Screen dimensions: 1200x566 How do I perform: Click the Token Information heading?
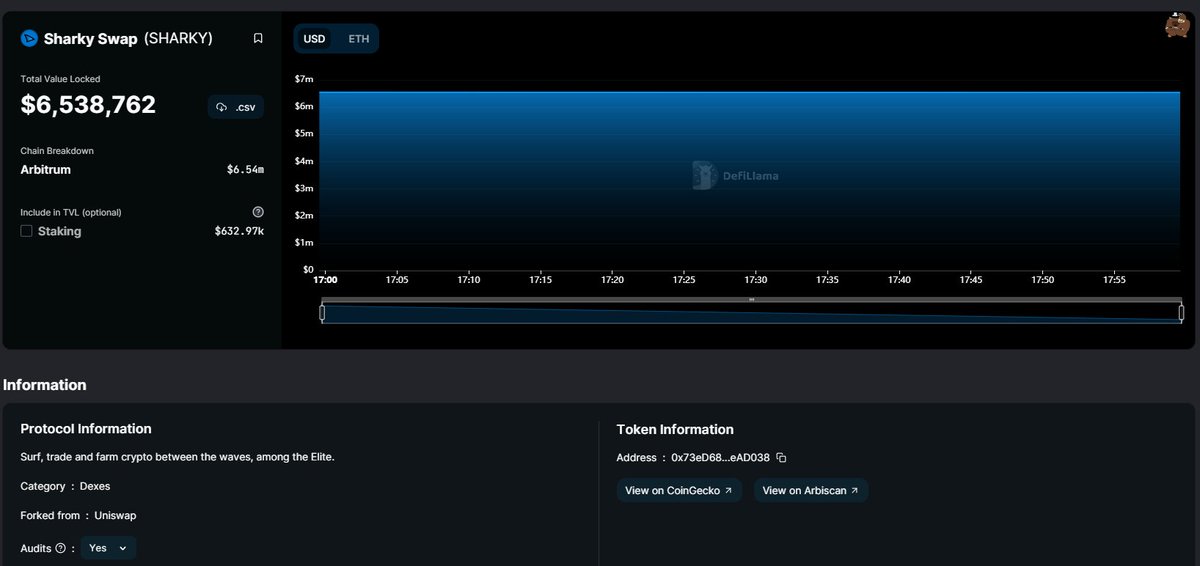point(675,430)
